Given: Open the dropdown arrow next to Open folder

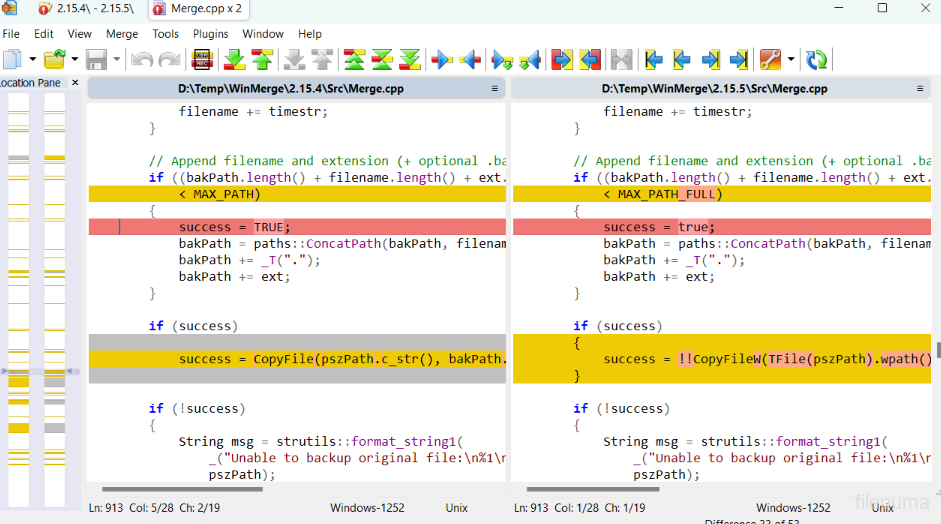Looking at the screenshot, I should tap(73, 60).
